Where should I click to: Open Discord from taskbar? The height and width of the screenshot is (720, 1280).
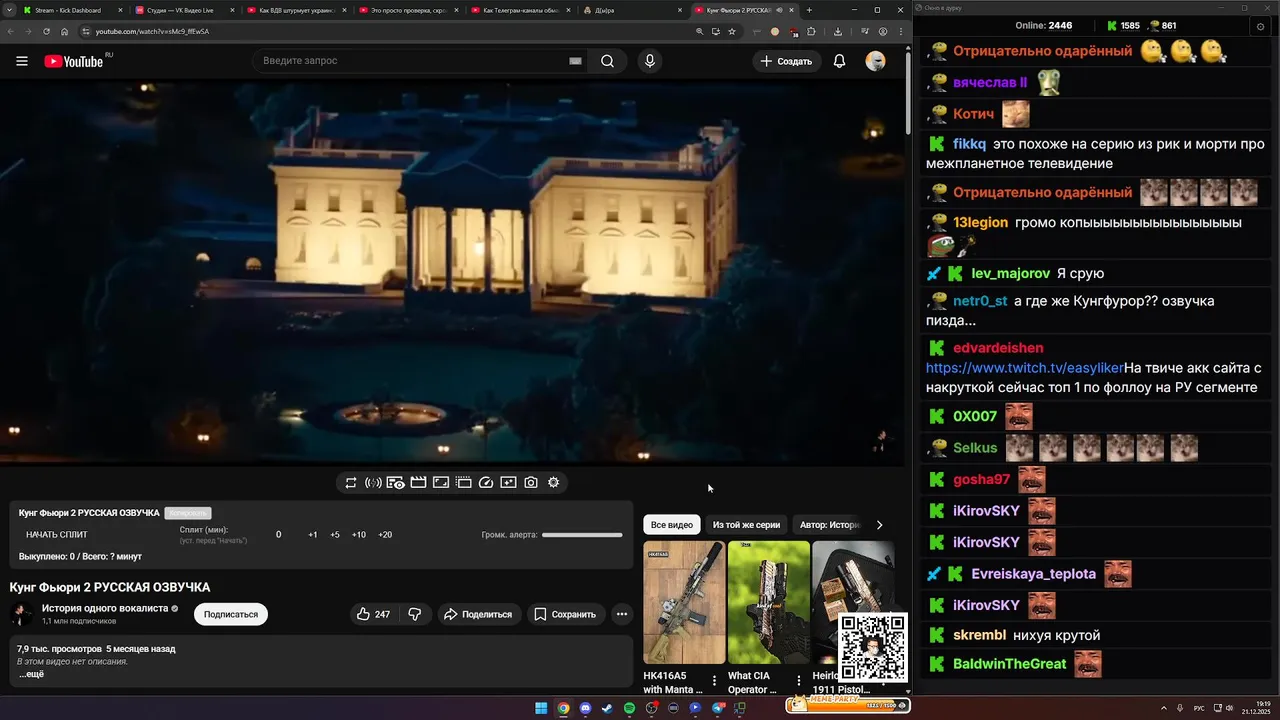tap(585, 708)
